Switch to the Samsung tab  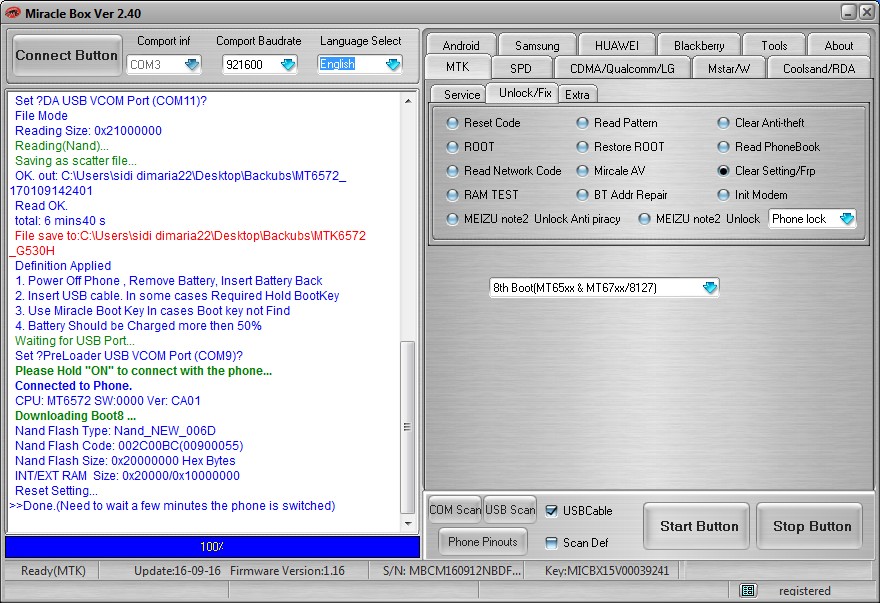[x=537, y=45]
